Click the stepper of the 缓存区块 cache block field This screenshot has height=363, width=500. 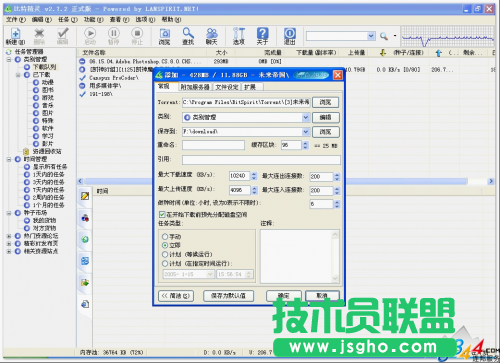tap(305, 145)
